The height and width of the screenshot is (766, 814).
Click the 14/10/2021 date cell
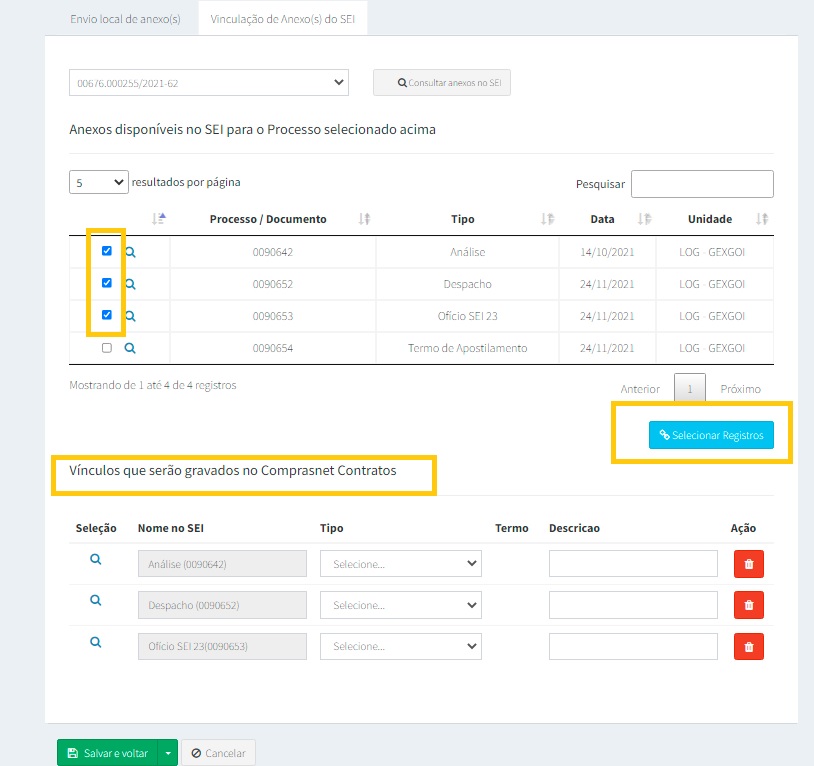click(607, 252)
